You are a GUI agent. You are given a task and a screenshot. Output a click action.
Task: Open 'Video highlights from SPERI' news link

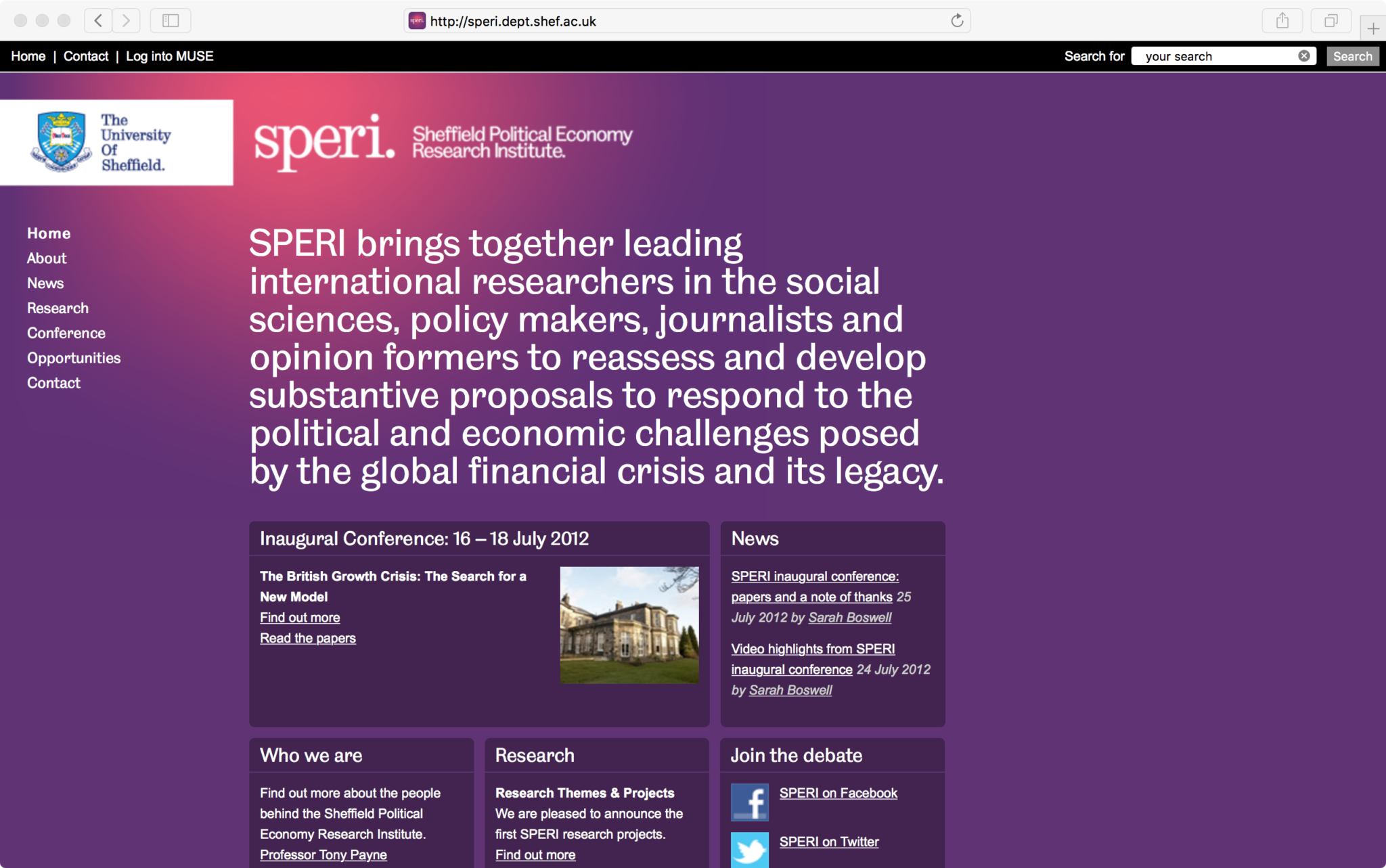point(813,659)
